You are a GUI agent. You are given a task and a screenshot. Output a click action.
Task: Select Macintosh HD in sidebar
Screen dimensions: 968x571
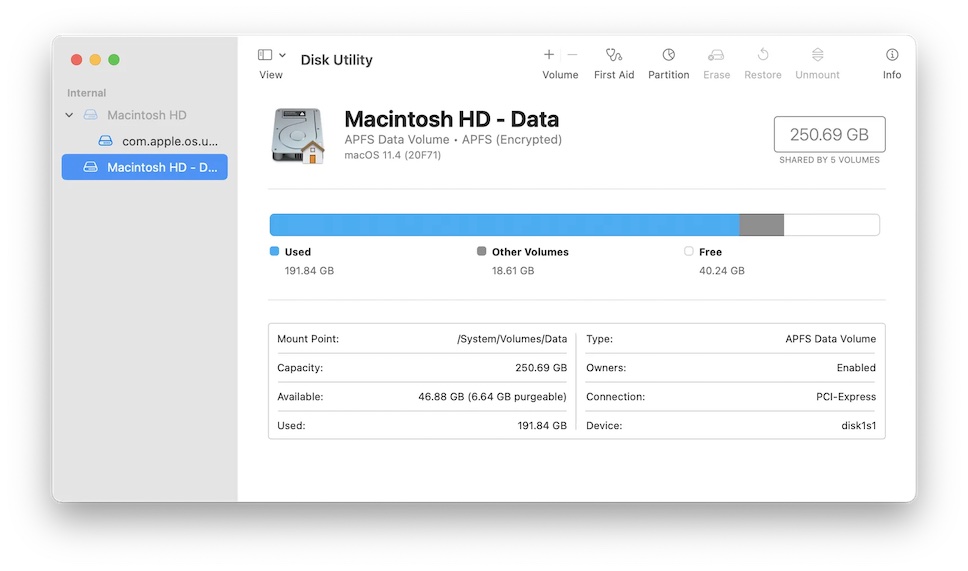pyautogui.click(x=147, y=115)
